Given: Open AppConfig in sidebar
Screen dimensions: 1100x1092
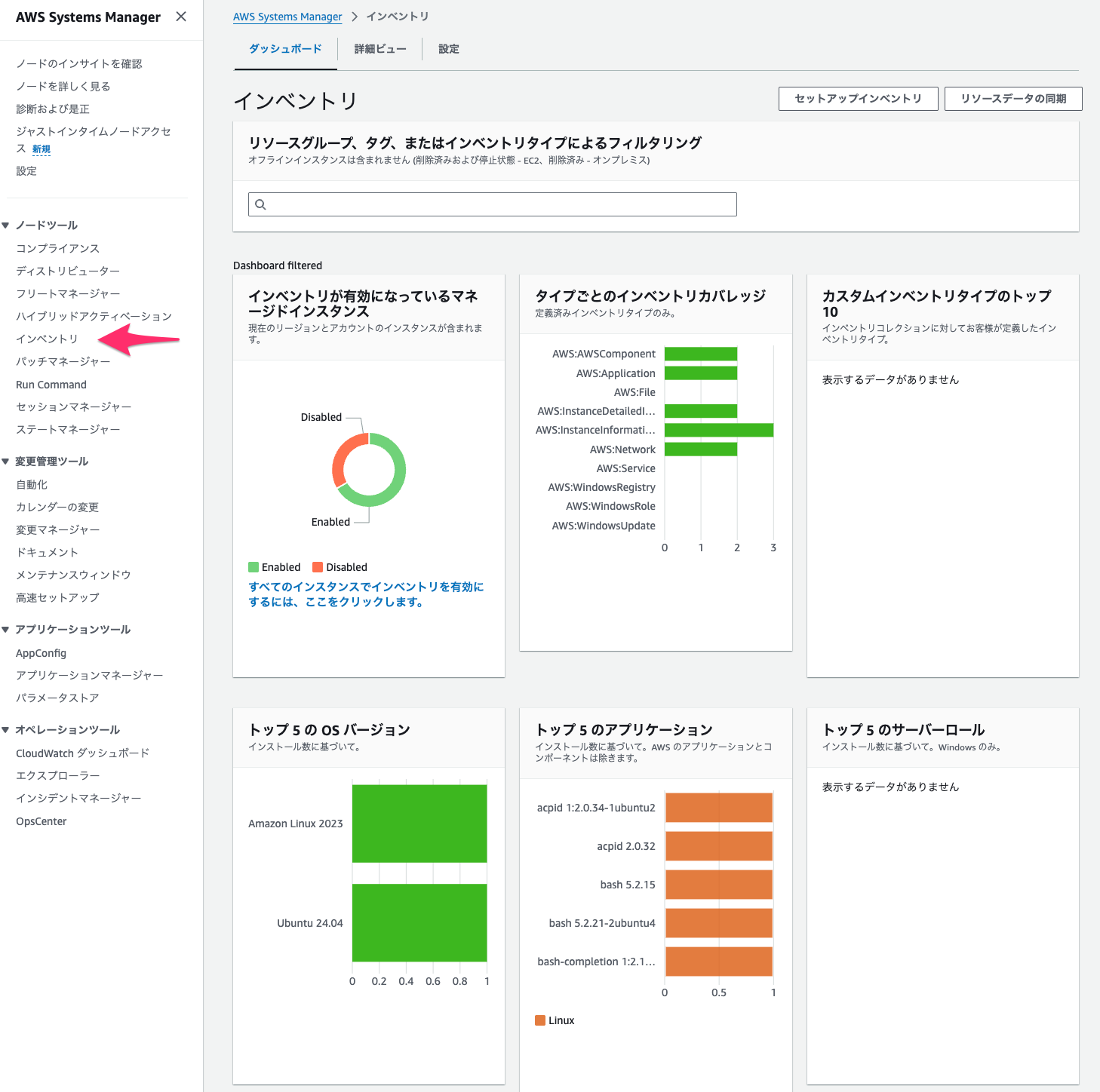Looking at the screenshot, I should pyautogui.click(x=41, y=653).
